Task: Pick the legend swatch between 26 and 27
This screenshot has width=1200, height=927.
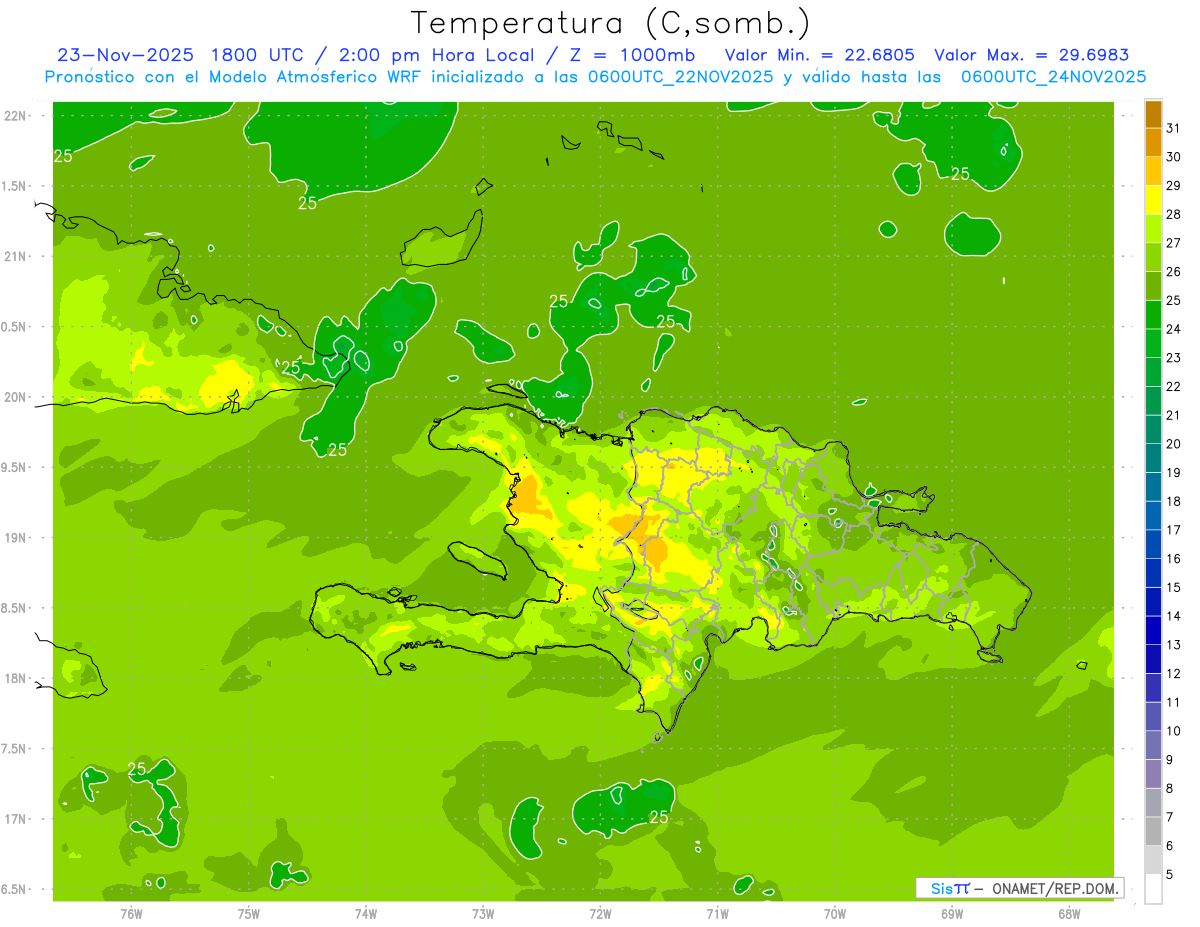Action: (1153, 257)
